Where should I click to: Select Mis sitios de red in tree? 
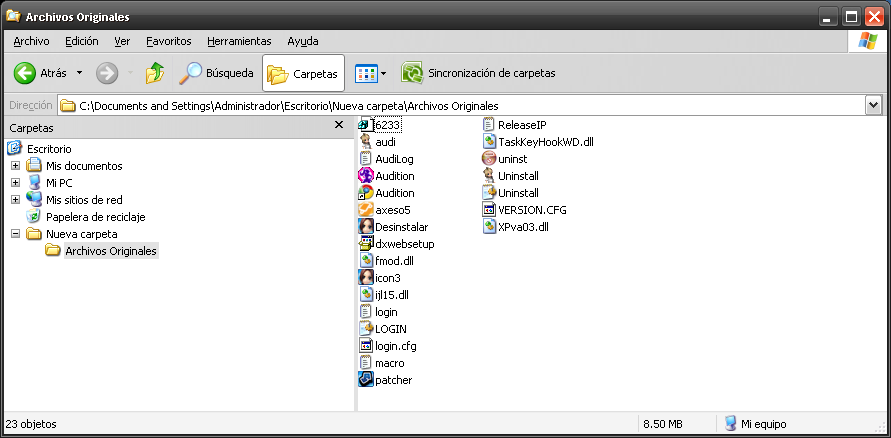coord(84,200)
